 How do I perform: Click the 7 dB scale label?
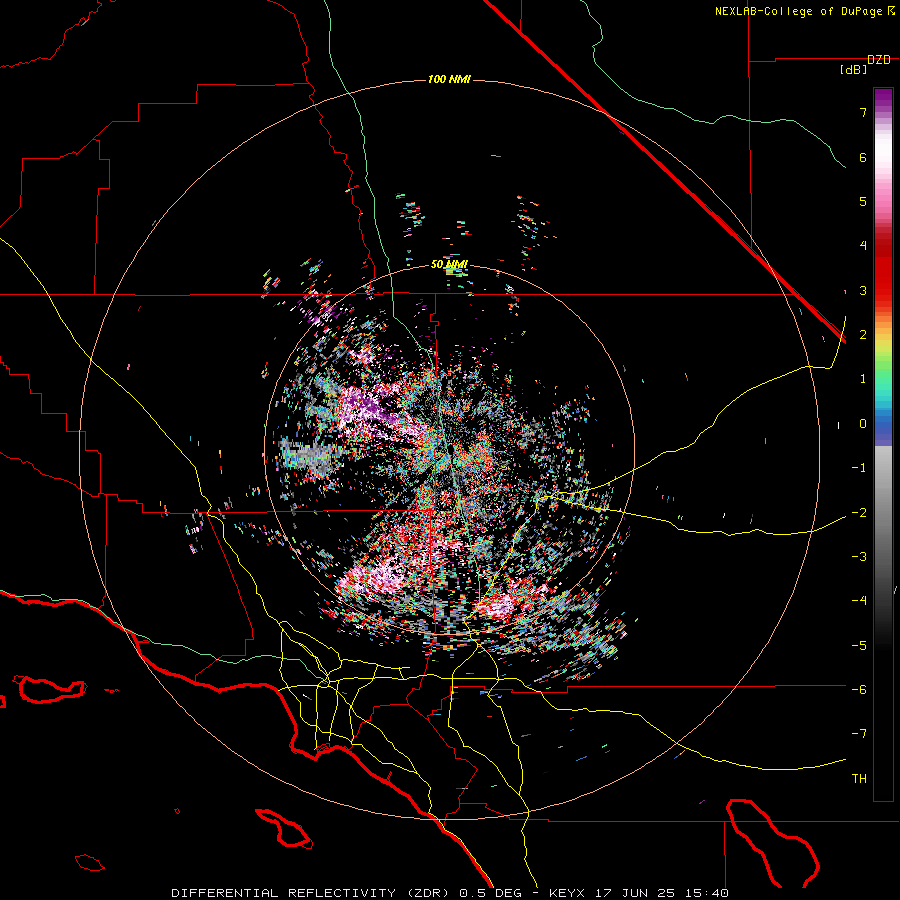tap(863, 112)
